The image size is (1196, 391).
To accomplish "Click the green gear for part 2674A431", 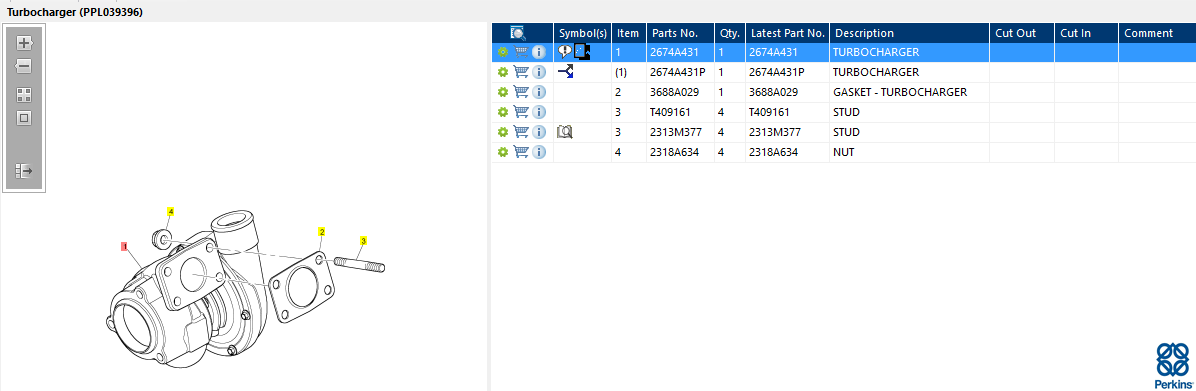I will 503,52.
